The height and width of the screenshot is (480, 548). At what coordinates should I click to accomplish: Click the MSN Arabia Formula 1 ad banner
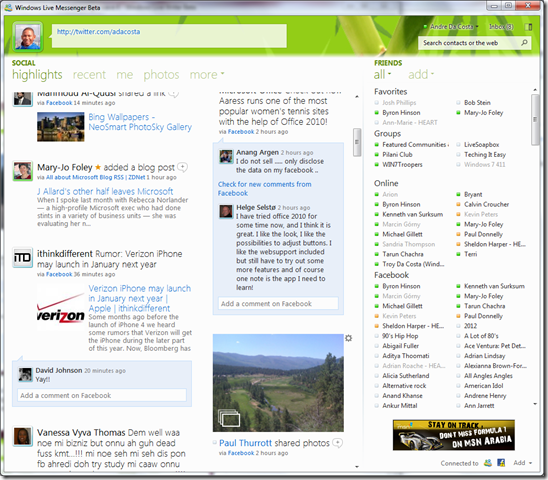click(454, 435)
